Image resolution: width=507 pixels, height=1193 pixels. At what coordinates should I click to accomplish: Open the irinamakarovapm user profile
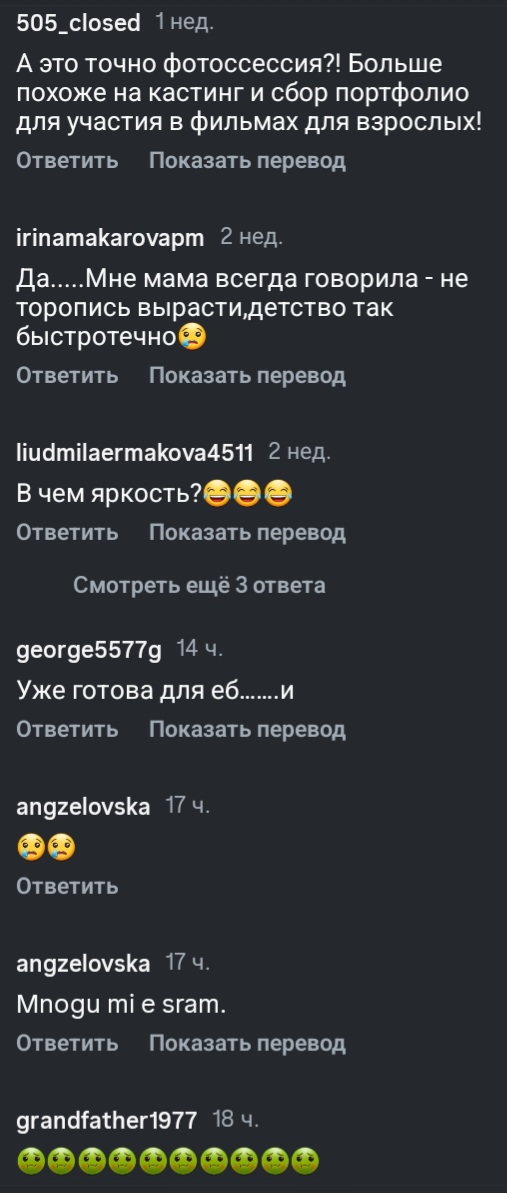pos(110,237)
